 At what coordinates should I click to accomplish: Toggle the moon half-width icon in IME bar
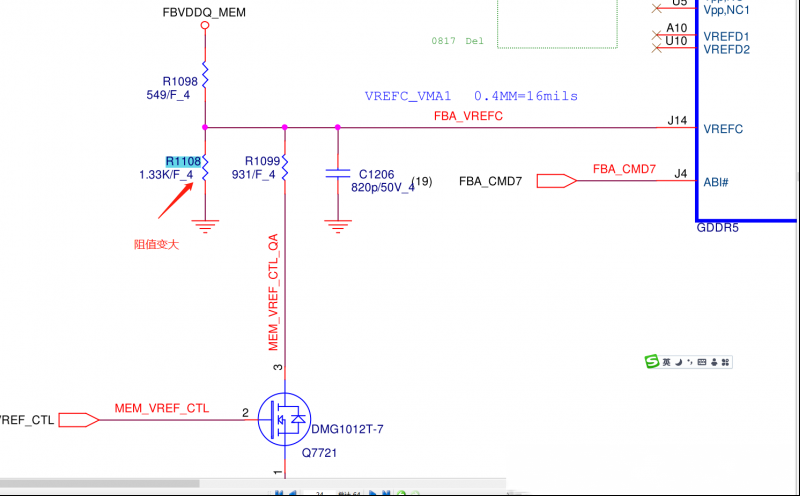[x=679, y=362]
